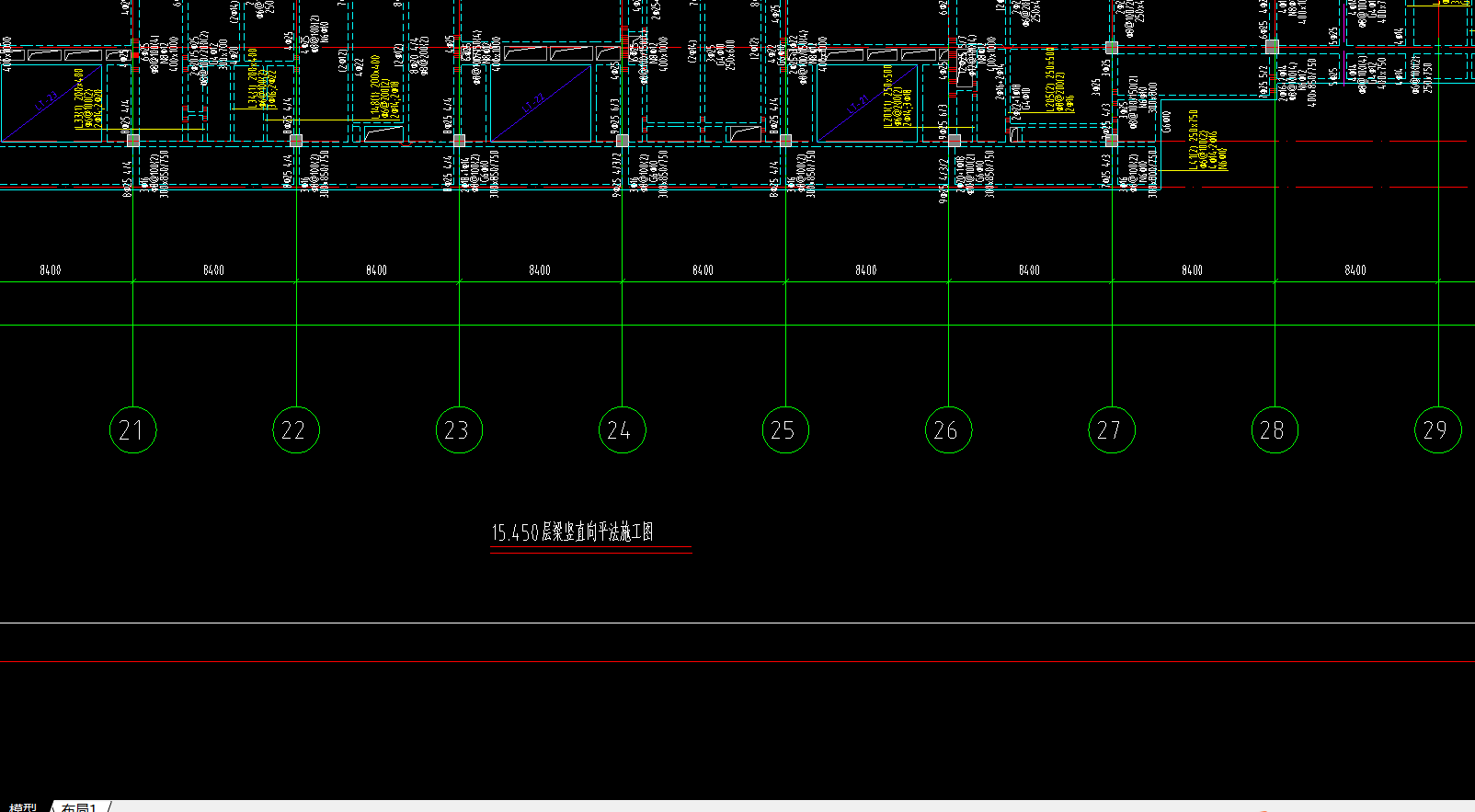Image resolution: width=1475 pixels, height=812 pixels.
Task: Select axis bubble number 22
Action: point(296,429)
